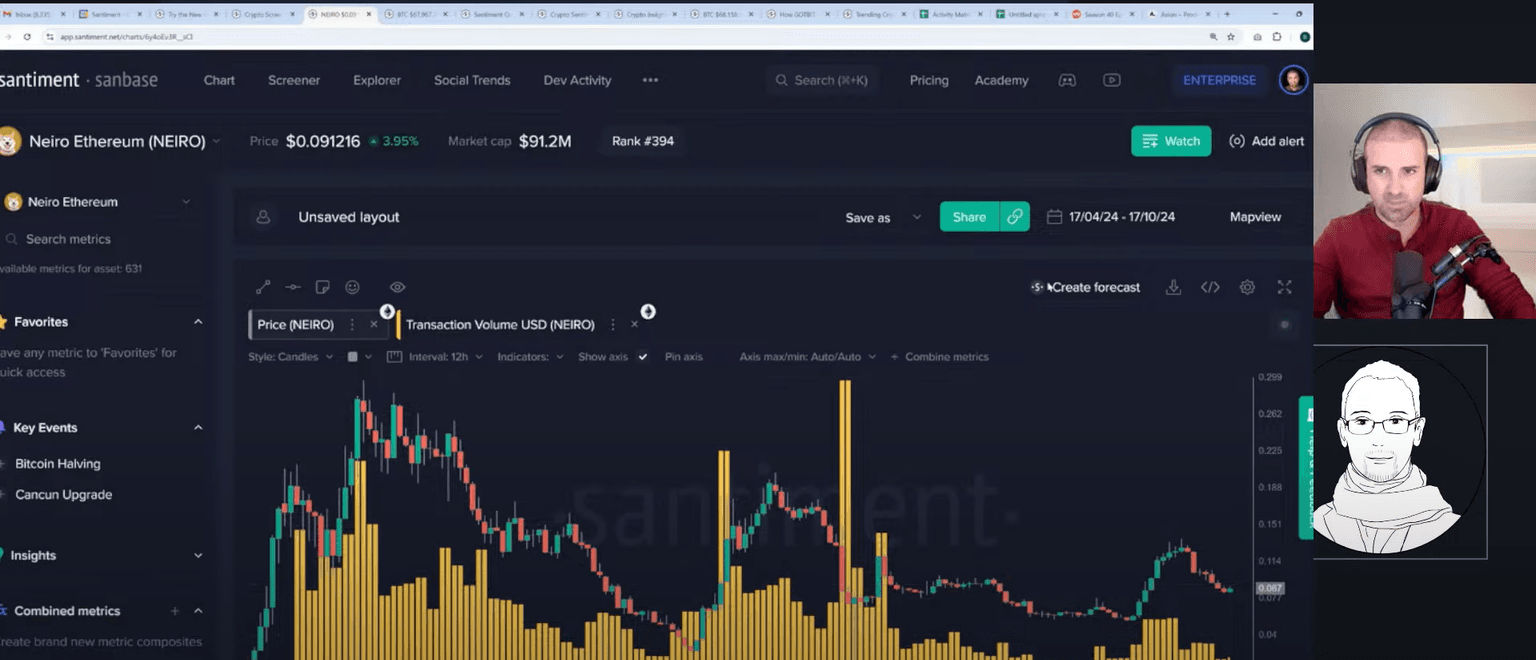Enter fullscreen with the expand icon
This screenshot has height=660, width=1536.
click(1285, 287)
